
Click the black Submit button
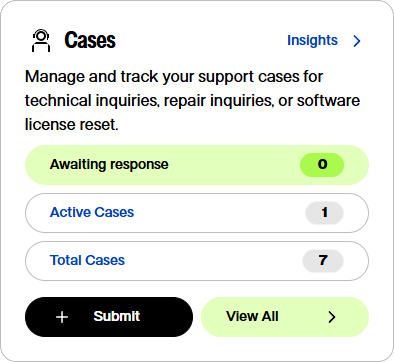(x=109, y=317)
